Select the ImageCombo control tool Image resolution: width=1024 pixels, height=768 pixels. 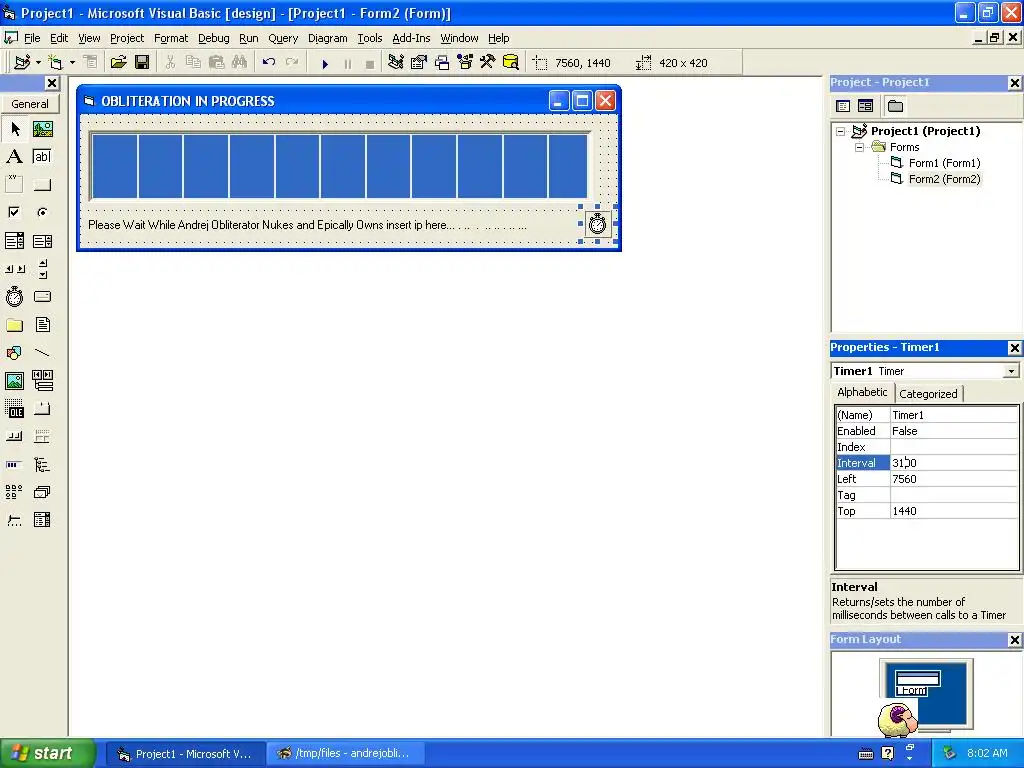pos(42,520)
